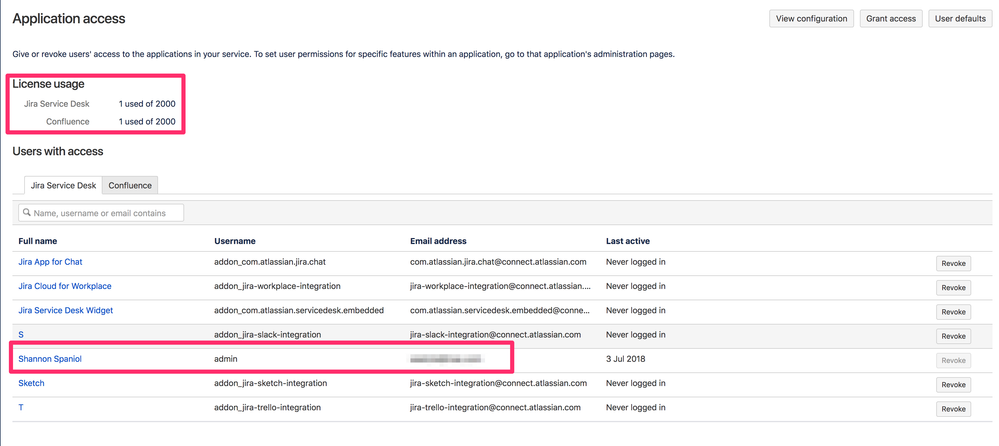Viewport: 999px width, 446px height.
Task: Focus the name, username or email search field
Action: tap(101, 213)
